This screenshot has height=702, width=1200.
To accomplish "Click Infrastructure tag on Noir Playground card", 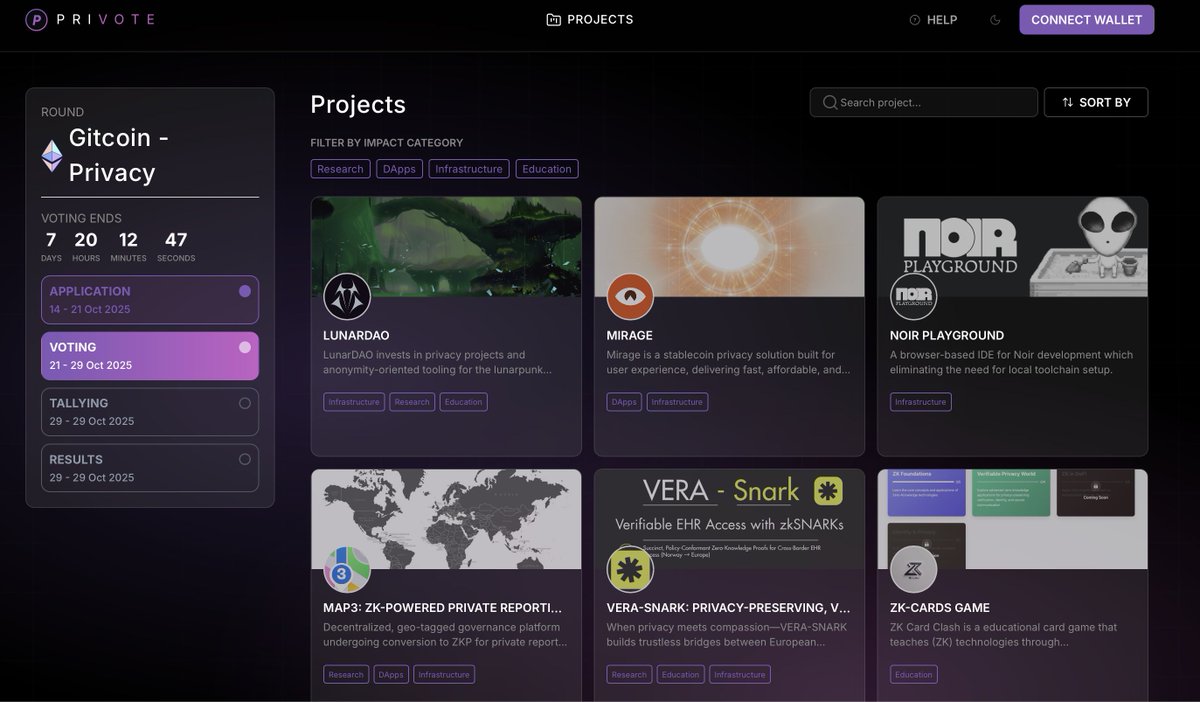I will click(x=920, y=402).
